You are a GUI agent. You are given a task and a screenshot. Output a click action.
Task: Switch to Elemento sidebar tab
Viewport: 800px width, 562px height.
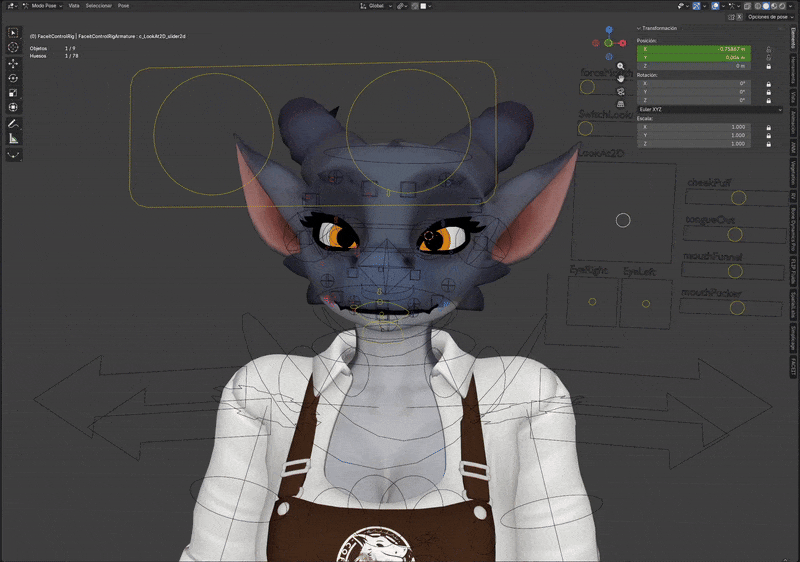pyautogui.click(x=793, y=38)
